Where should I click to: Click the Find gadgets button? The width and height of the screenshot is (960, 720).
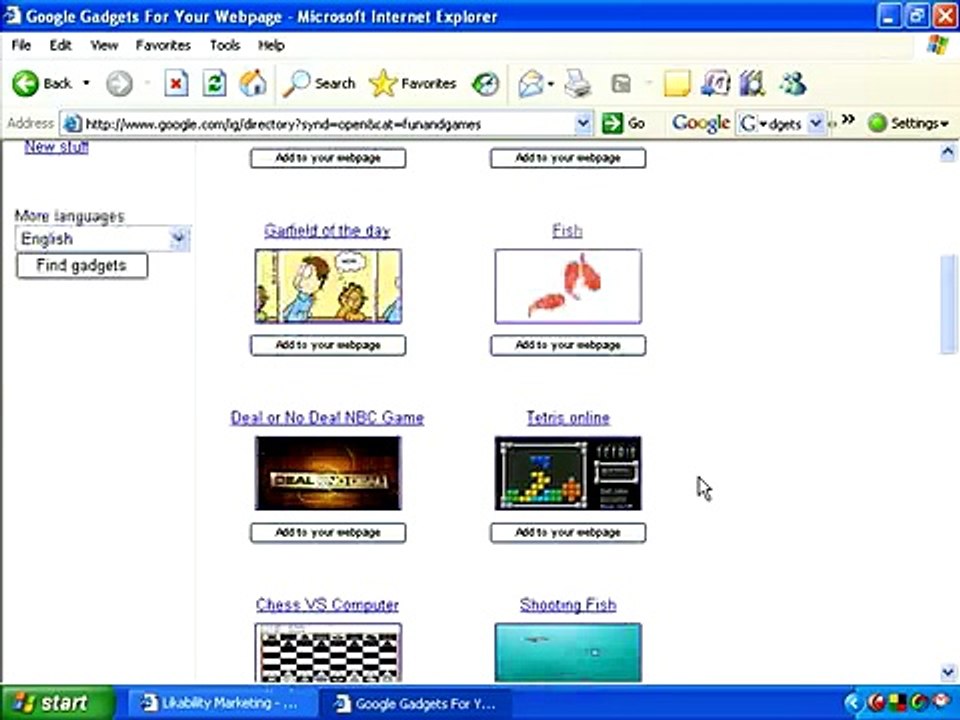[x=82, y=266]
